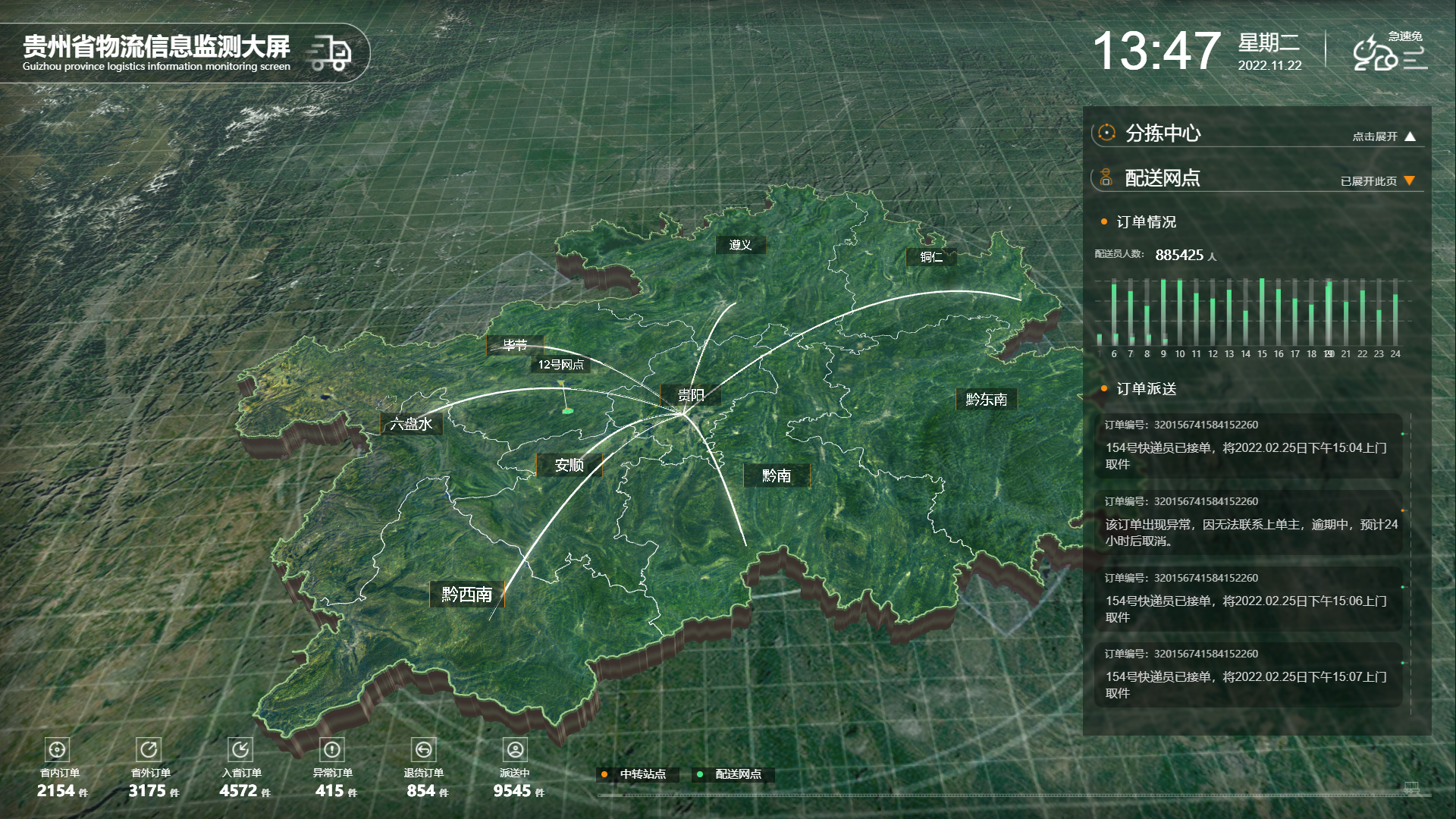Click the 退货订单 return arrow icon
The height and width of the screenshot is (819, 1456).
point(423,750)
